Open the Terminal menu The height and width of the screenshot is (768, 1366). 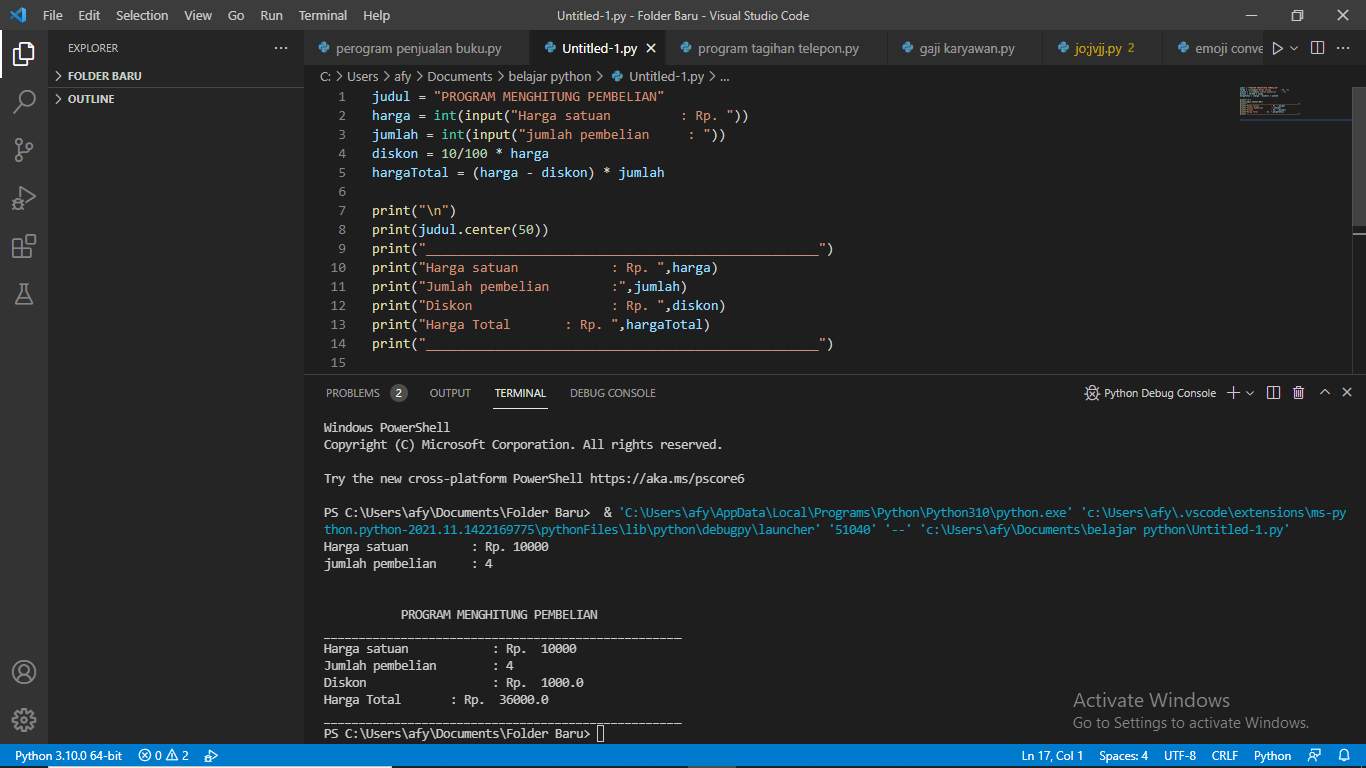tap(323, 15)
